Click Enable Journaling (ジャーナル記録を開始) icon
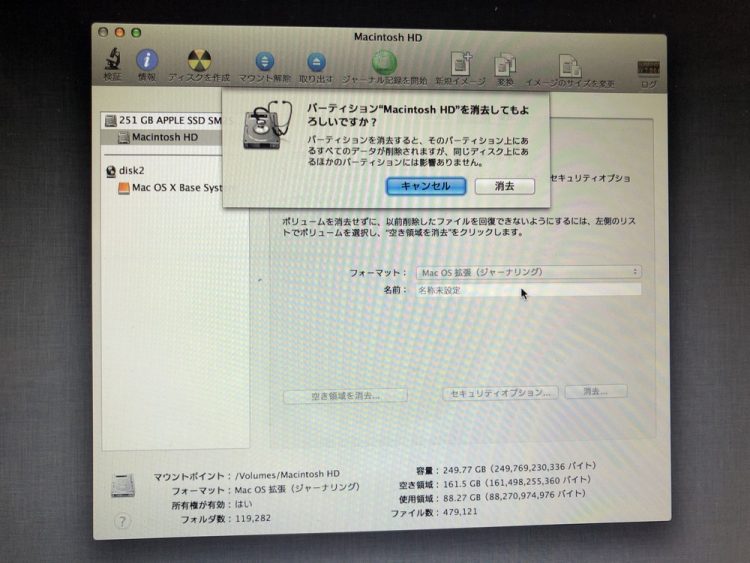750x563 pixels. [384, 63]
